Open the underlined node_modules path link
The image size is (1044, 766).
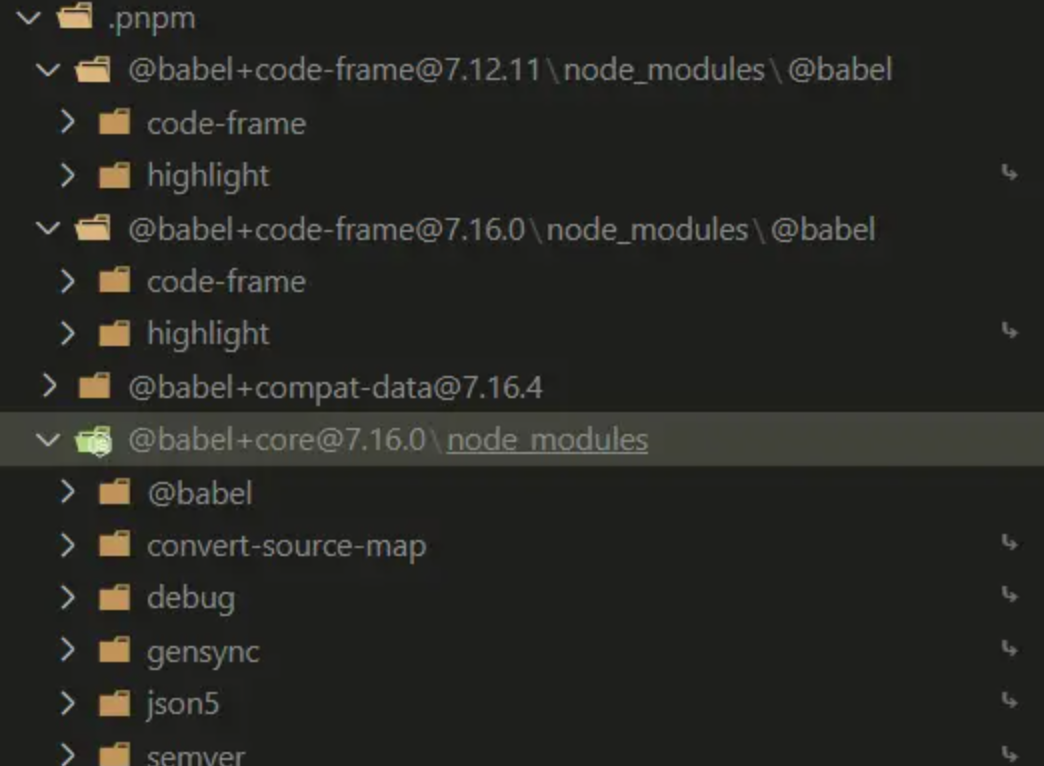tap(547, 440)
